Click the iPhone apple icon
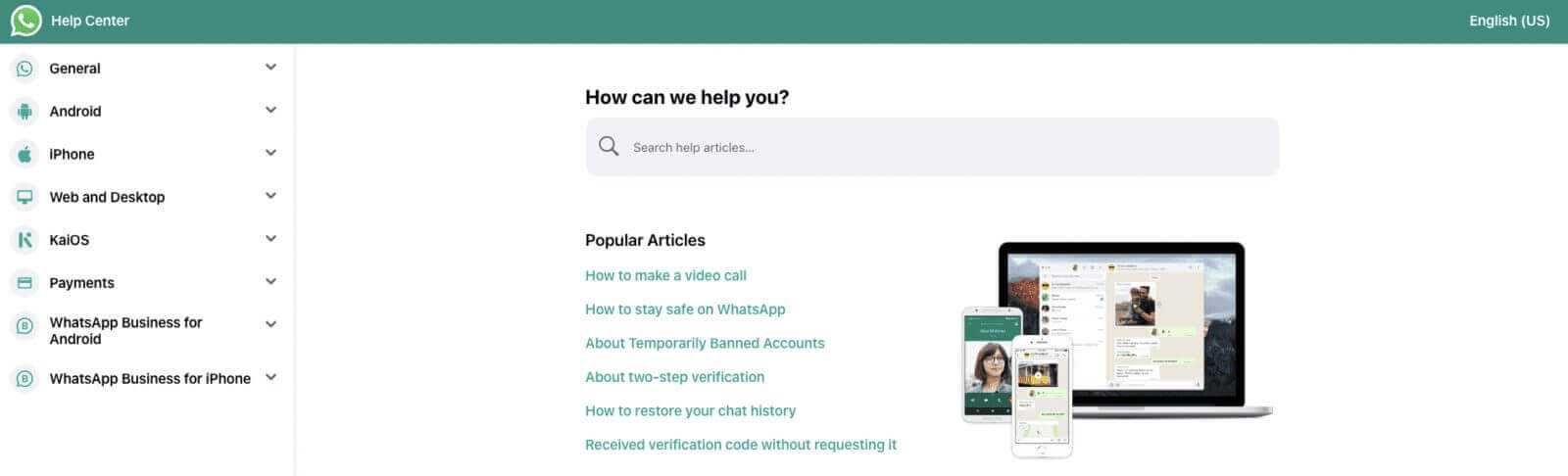The height and width of the screenshot is (476, 1568). (24, 155)
